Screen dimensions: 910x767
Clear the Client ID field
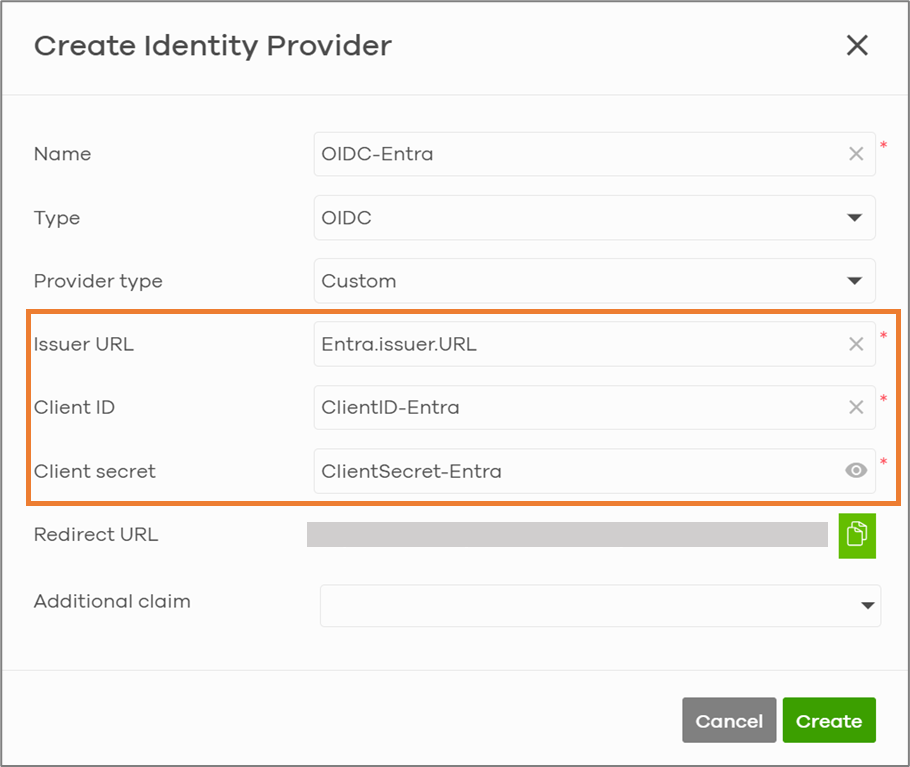pyautogui.click(x=856, y=407)
